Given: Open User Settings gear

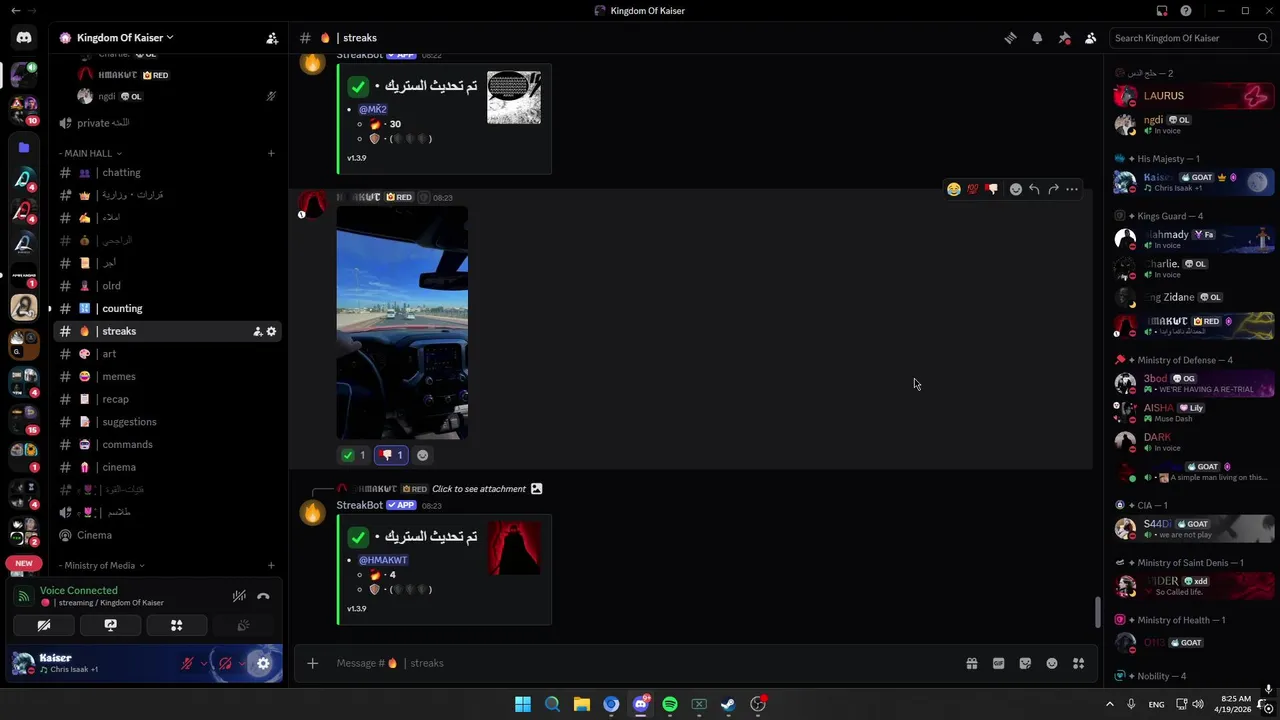Looking at the screenshot, I should pyautogui.click(x=263, y=663).
